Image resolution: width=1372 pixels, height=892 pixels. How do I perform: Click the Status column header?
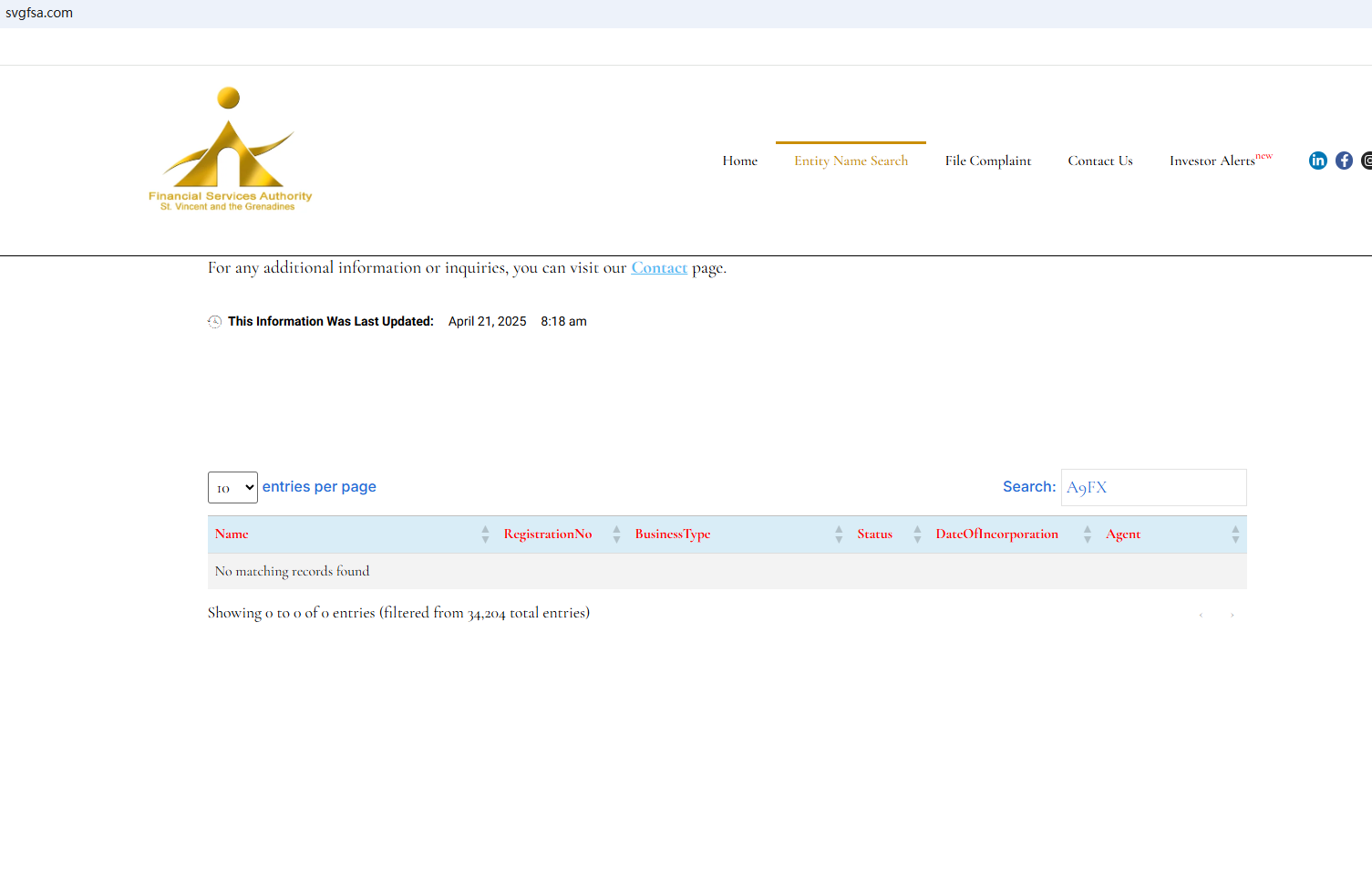pyautogui.click(x=875, y=534)
